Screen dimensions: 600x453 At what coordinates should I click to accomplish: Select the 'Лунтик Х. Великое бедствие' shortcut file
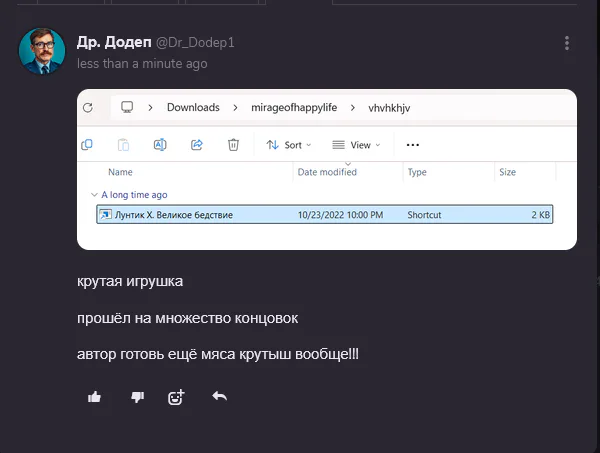[x=324, y=215]
